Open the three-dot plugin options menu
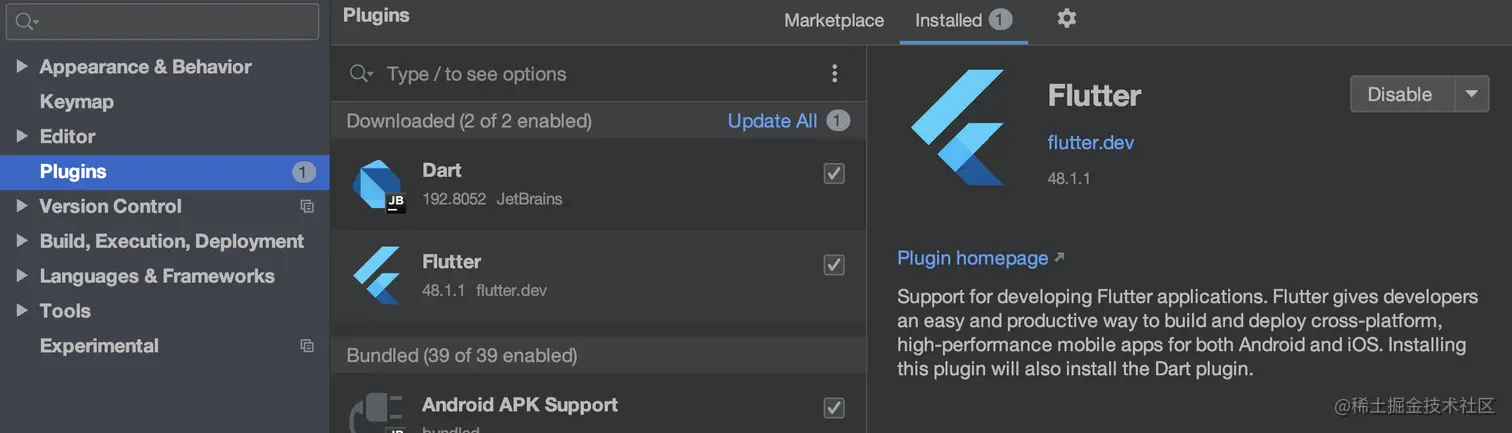Screen dimensions: 1512x433 click(834, 73)
